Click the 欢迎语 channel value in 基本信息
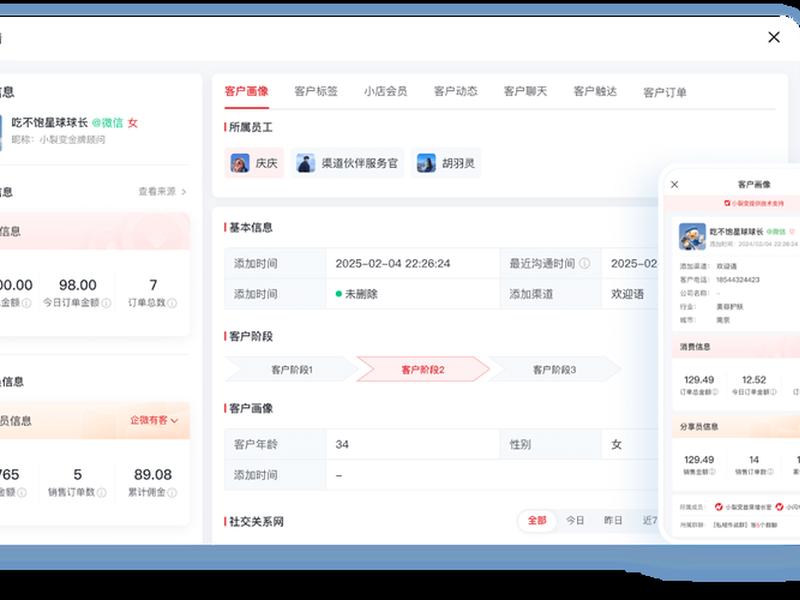Image resolution: width=800 pixels, height=600 pixels. (x=628, y=294)
